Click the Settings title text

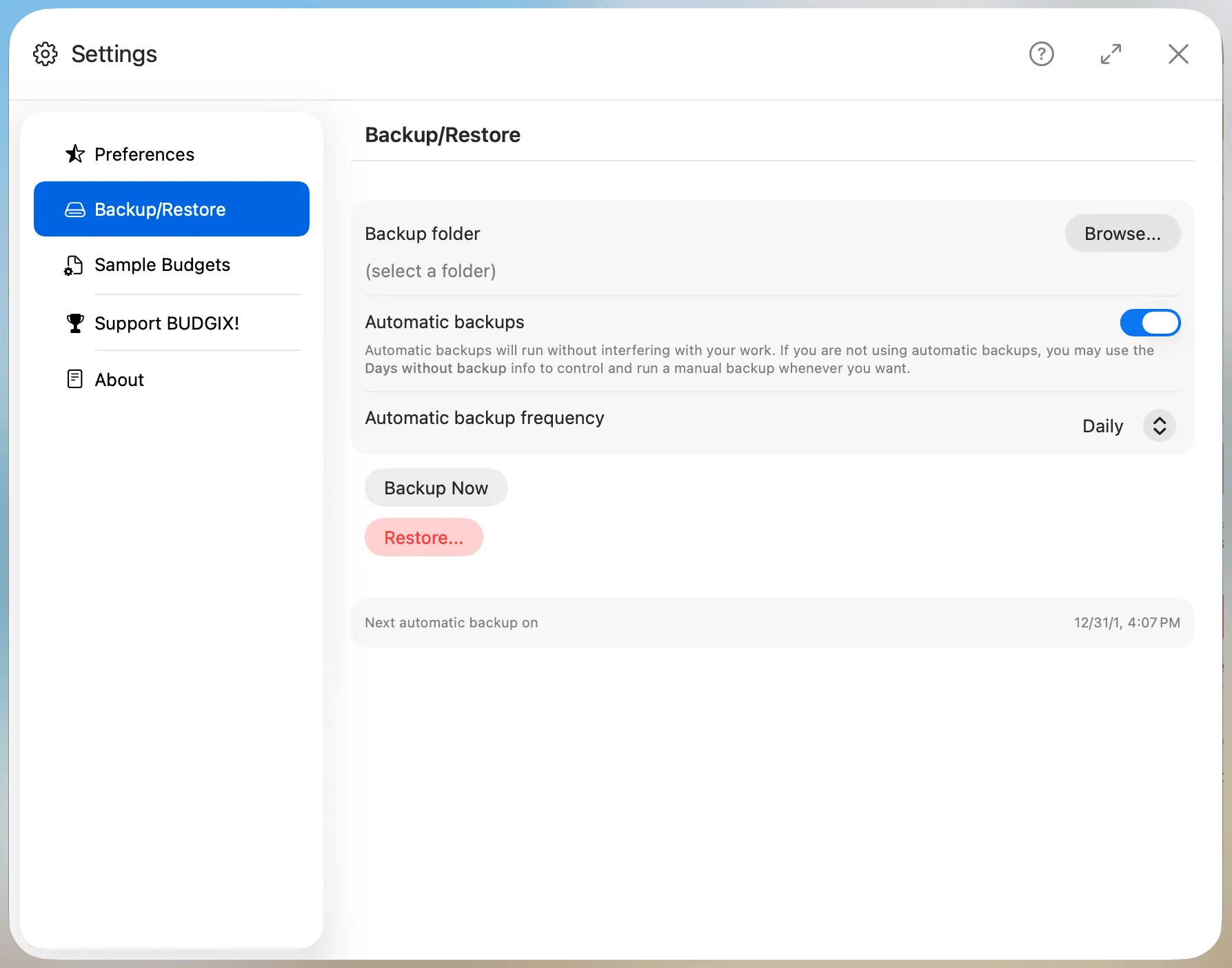point(114,54)
